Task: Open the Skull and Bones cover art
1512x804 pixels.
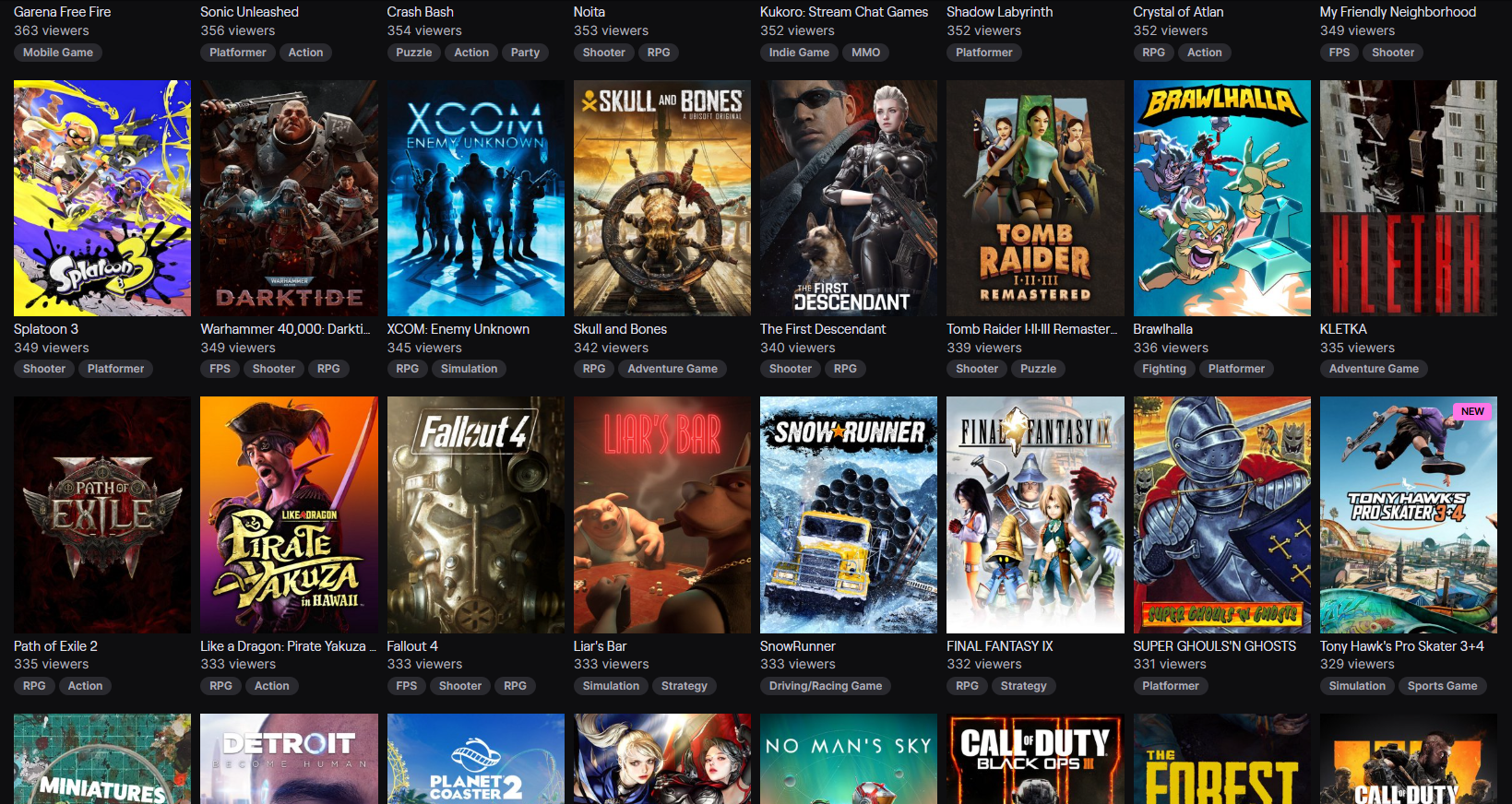Action: click(x=662, y=198)
